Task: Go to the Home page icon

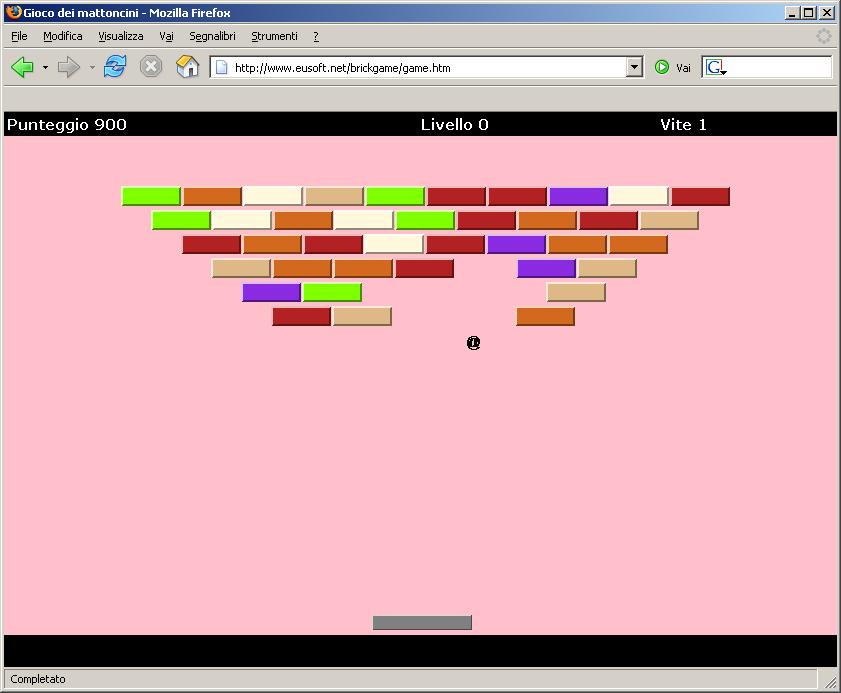Action: tap(187, 67)
